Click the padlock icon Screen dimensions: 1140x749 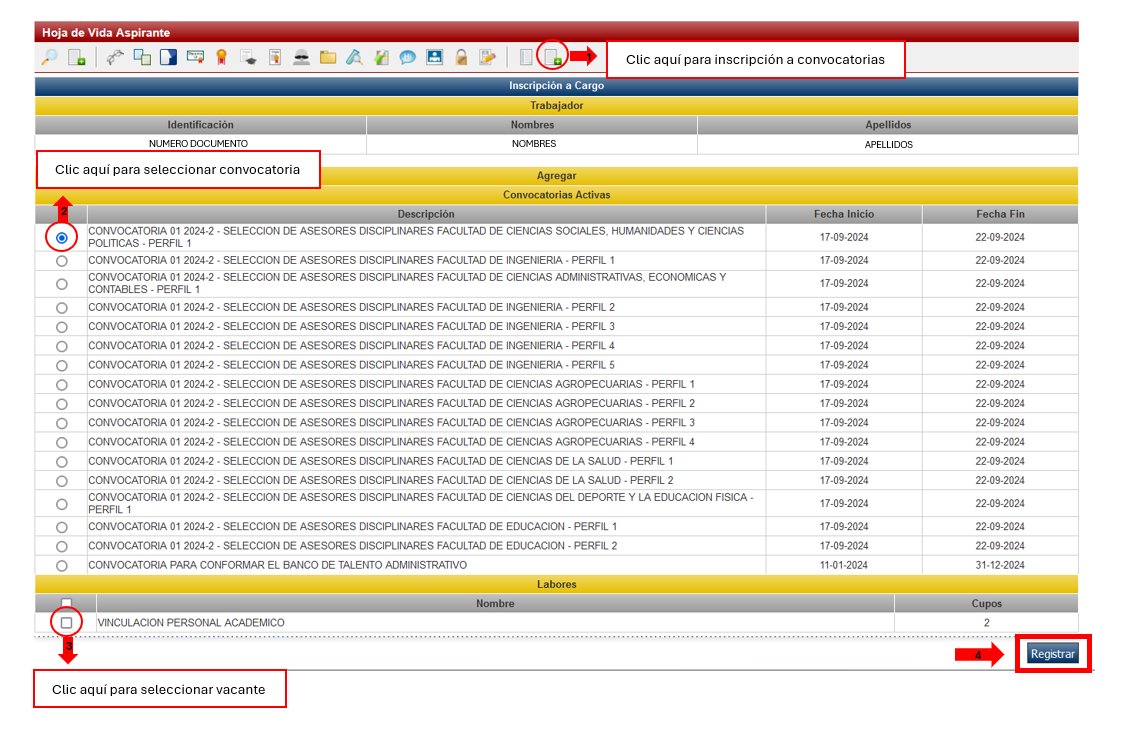(x=461, y=57)
